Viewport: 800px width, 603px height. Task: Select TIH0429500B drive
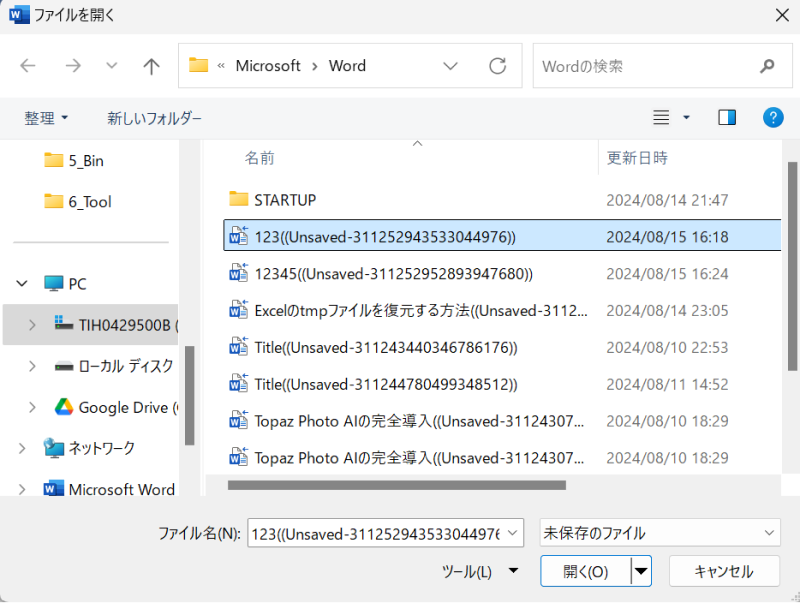coord(116,325)
